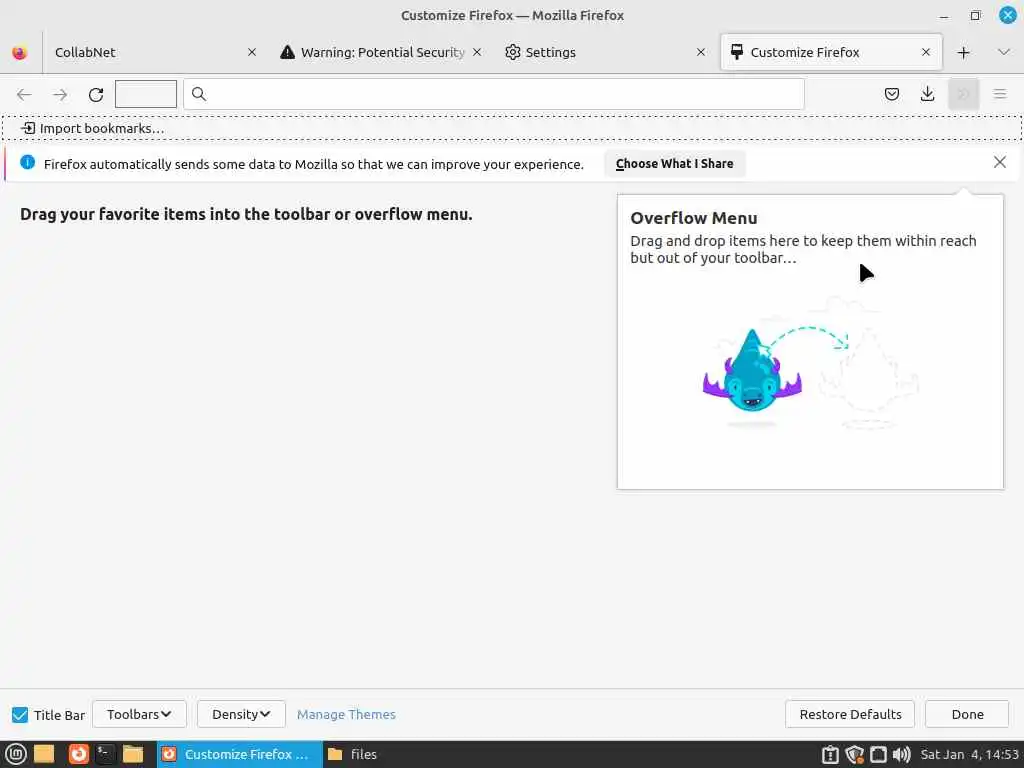1024x768 pixels.
Task: Click the back arrow navigation button
Action: (x=24, y=95)
